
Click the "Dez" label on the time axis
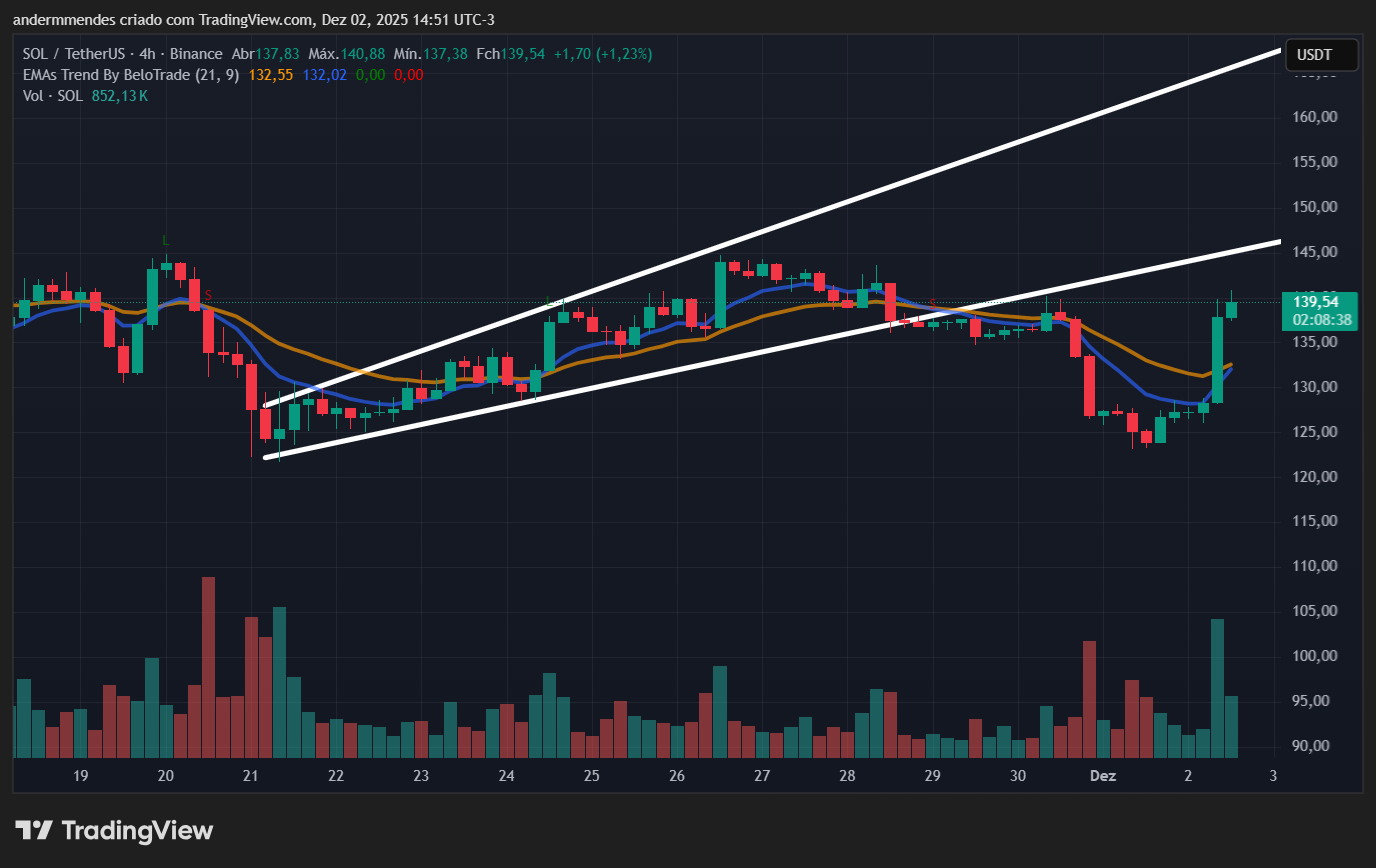[1103, 775]
